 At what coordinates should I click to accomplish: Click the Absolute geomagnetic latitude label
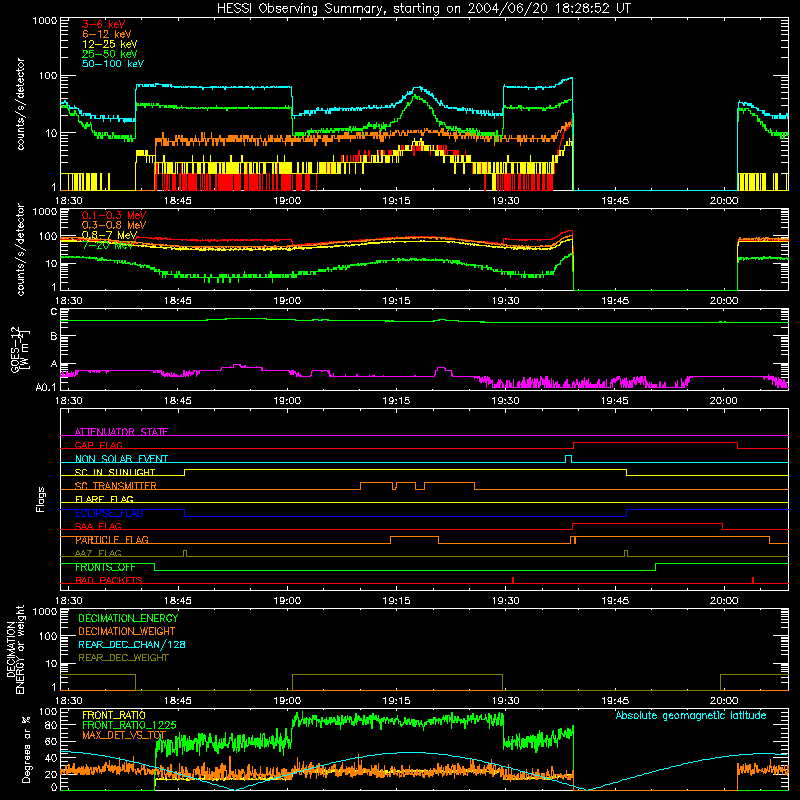pos(691,715)
